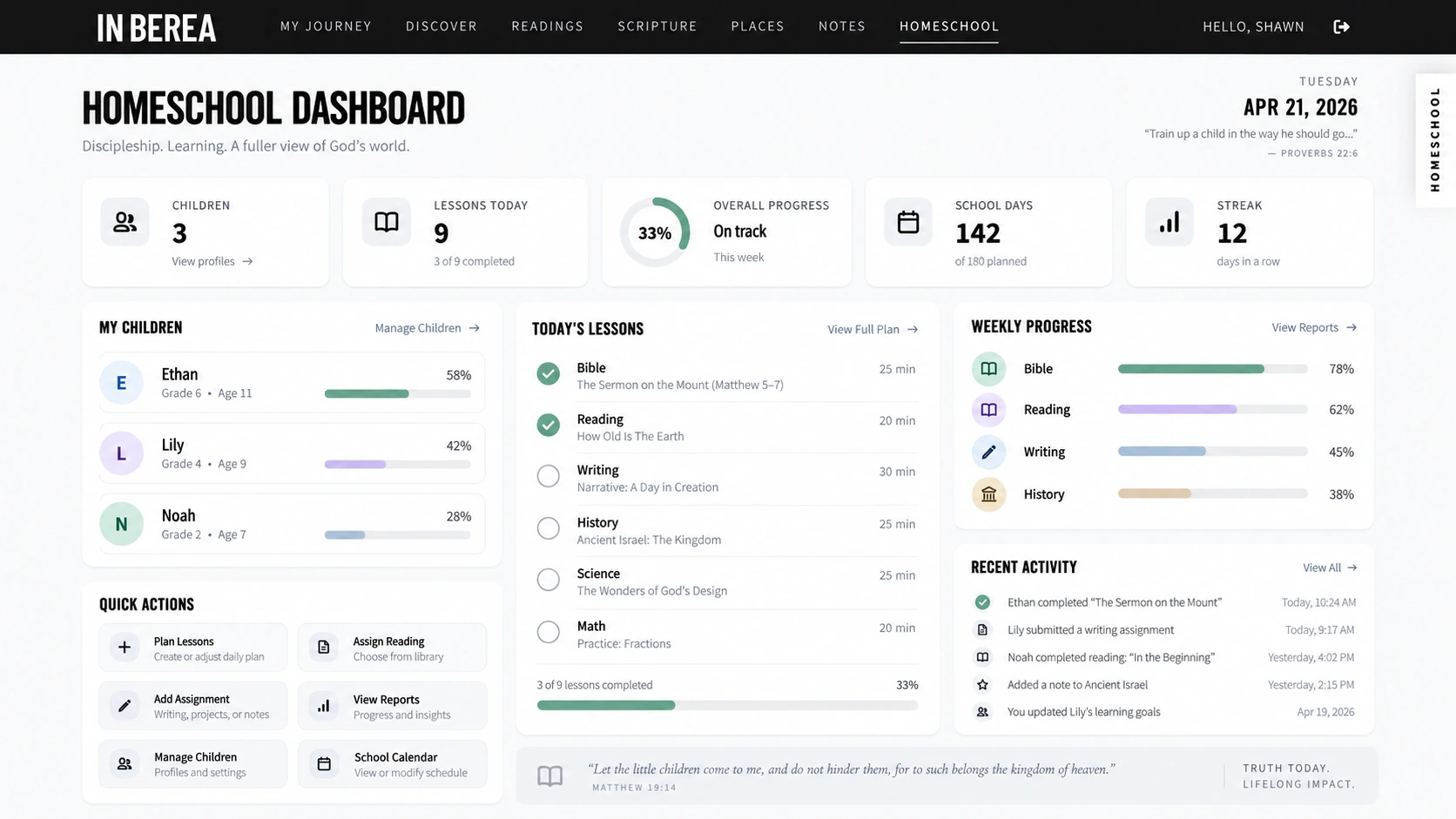Click the pencil icon for Add Assignment
The image size is (1456, 819).
point(125,706)
